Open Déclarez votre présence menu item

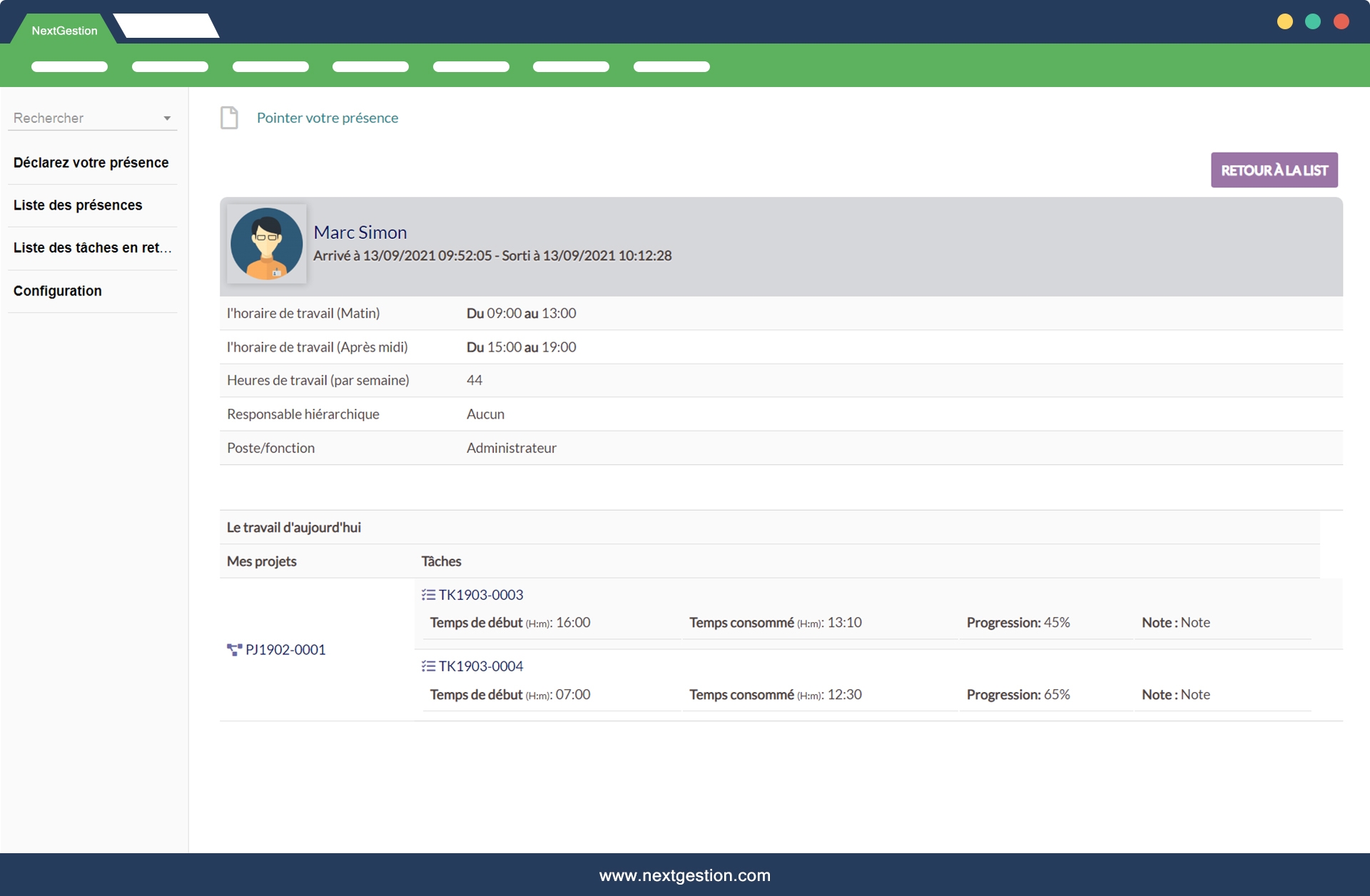(x=91, y=163)
